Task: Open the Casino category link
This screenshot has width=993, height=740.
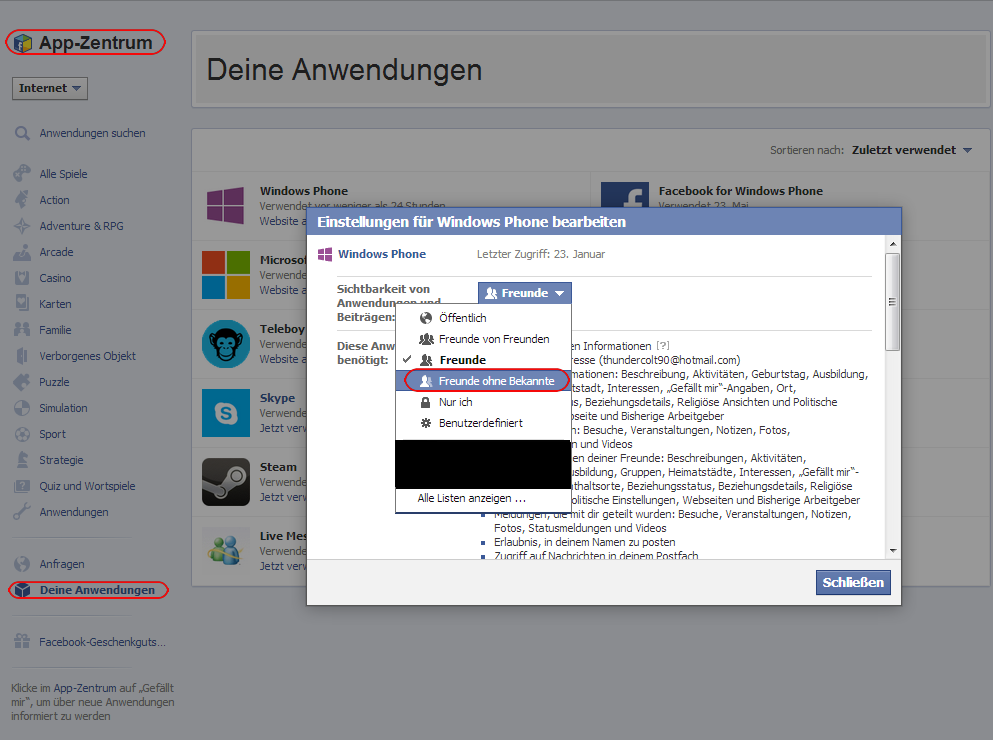Action: 55,278
